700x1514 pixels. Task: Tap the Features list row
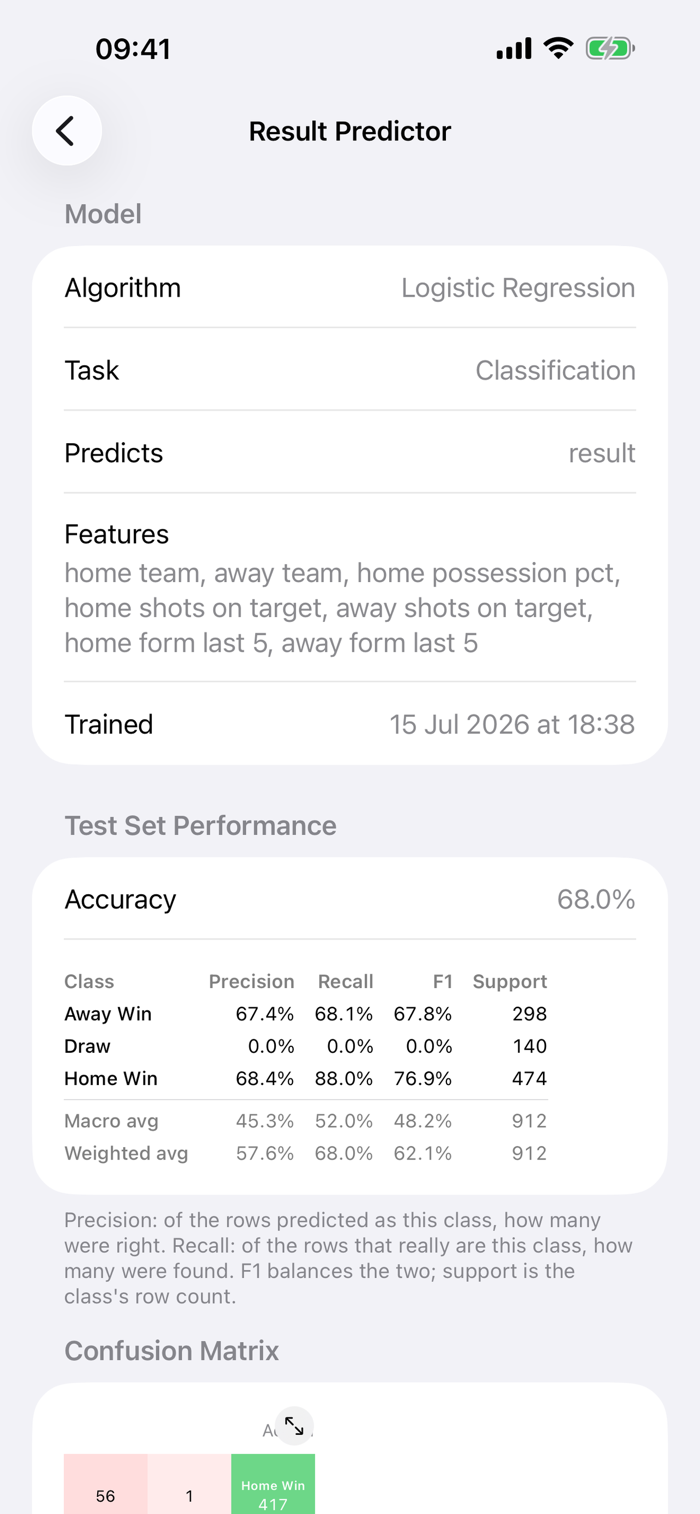click(350, 588)
